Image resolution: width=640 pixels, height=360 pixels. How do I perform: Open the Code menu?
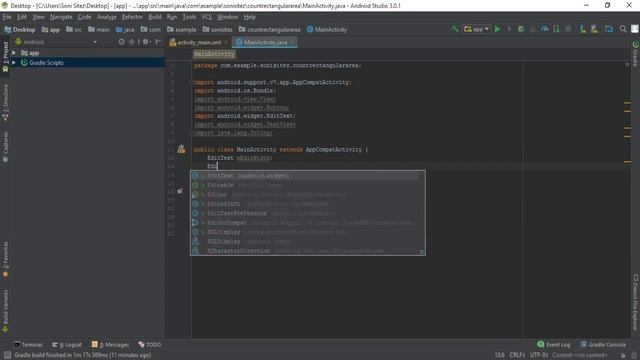coord(84,17)
